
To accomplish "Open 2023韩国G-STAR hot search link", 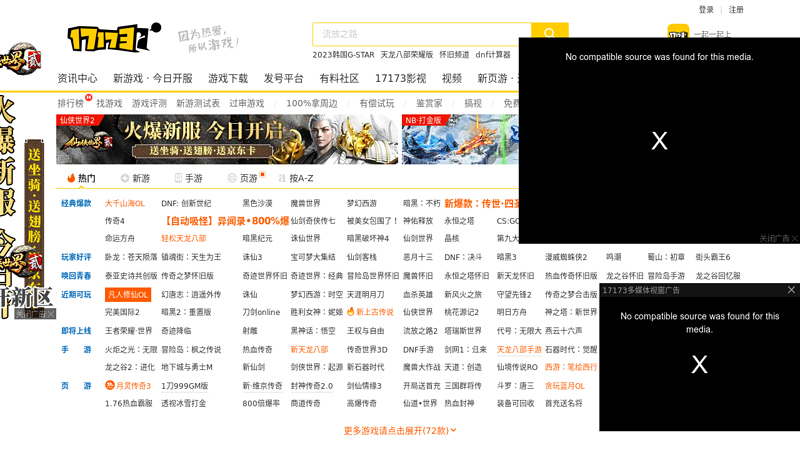I will [343, 55].
